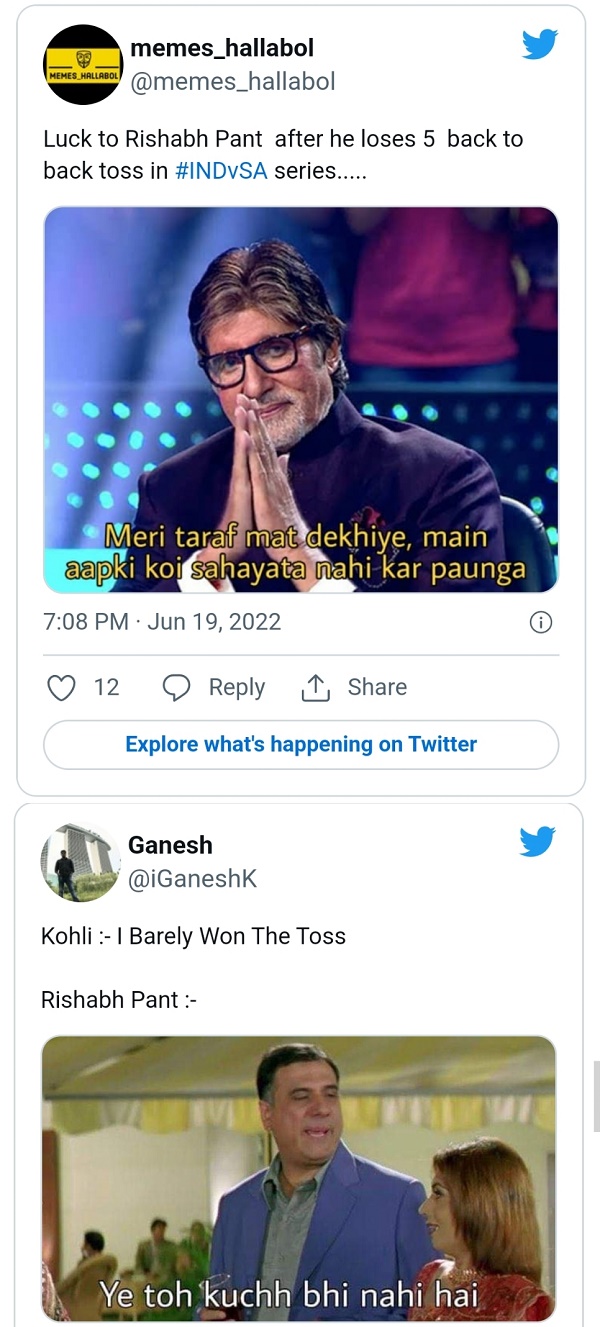Click Explore what's happening on Twitter
Viewport: 600px width, 1327px height.
300,744
